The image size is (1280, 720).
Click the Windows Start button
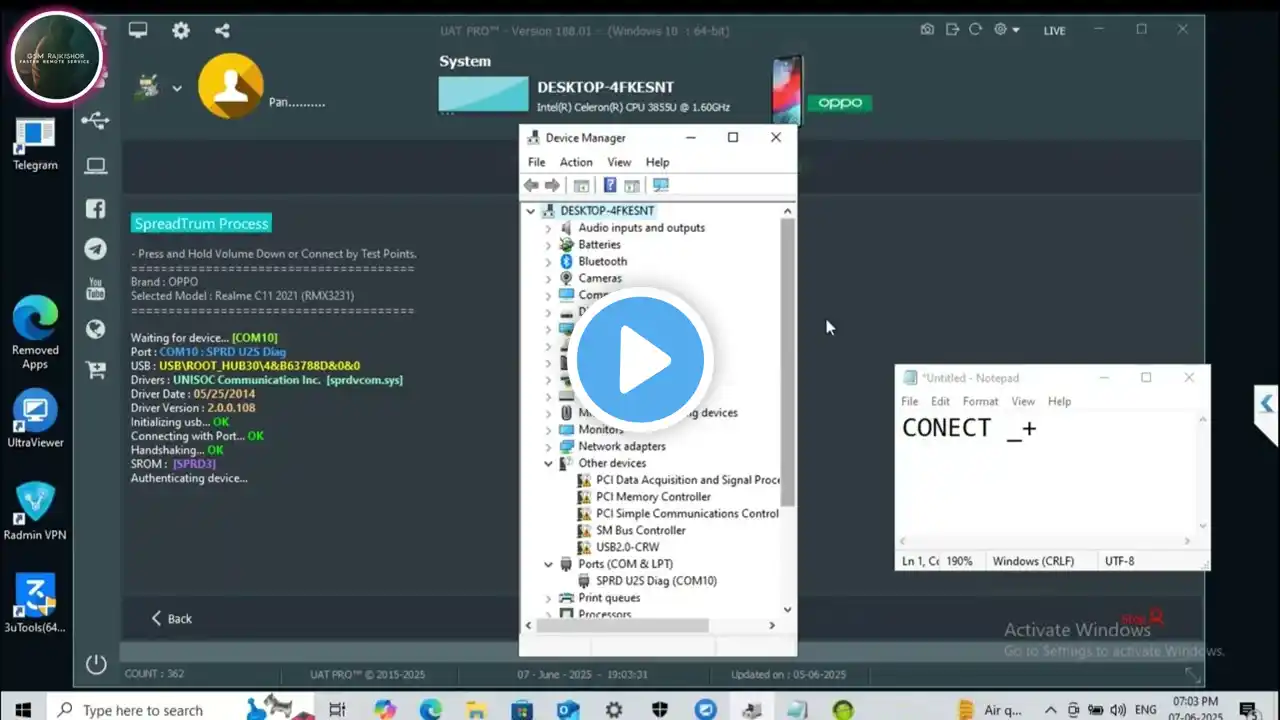[x=23, y=710]
